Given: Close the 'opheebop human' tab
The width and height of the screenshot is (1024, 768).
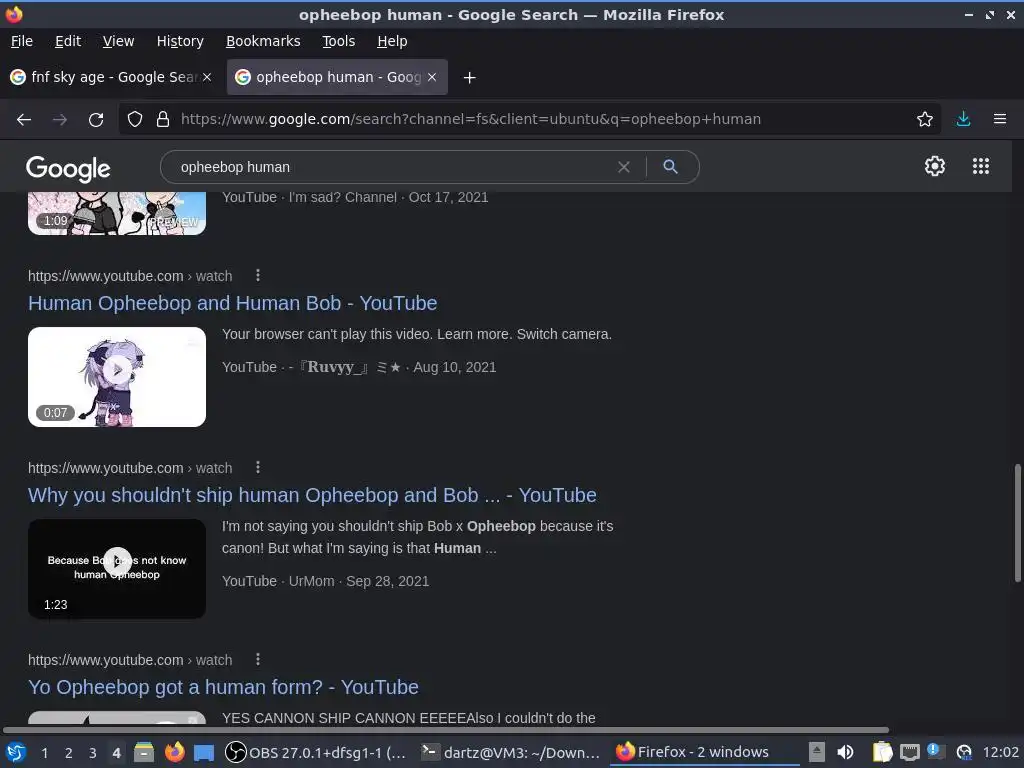Looking at the screenshot, I should coord(432,77).
